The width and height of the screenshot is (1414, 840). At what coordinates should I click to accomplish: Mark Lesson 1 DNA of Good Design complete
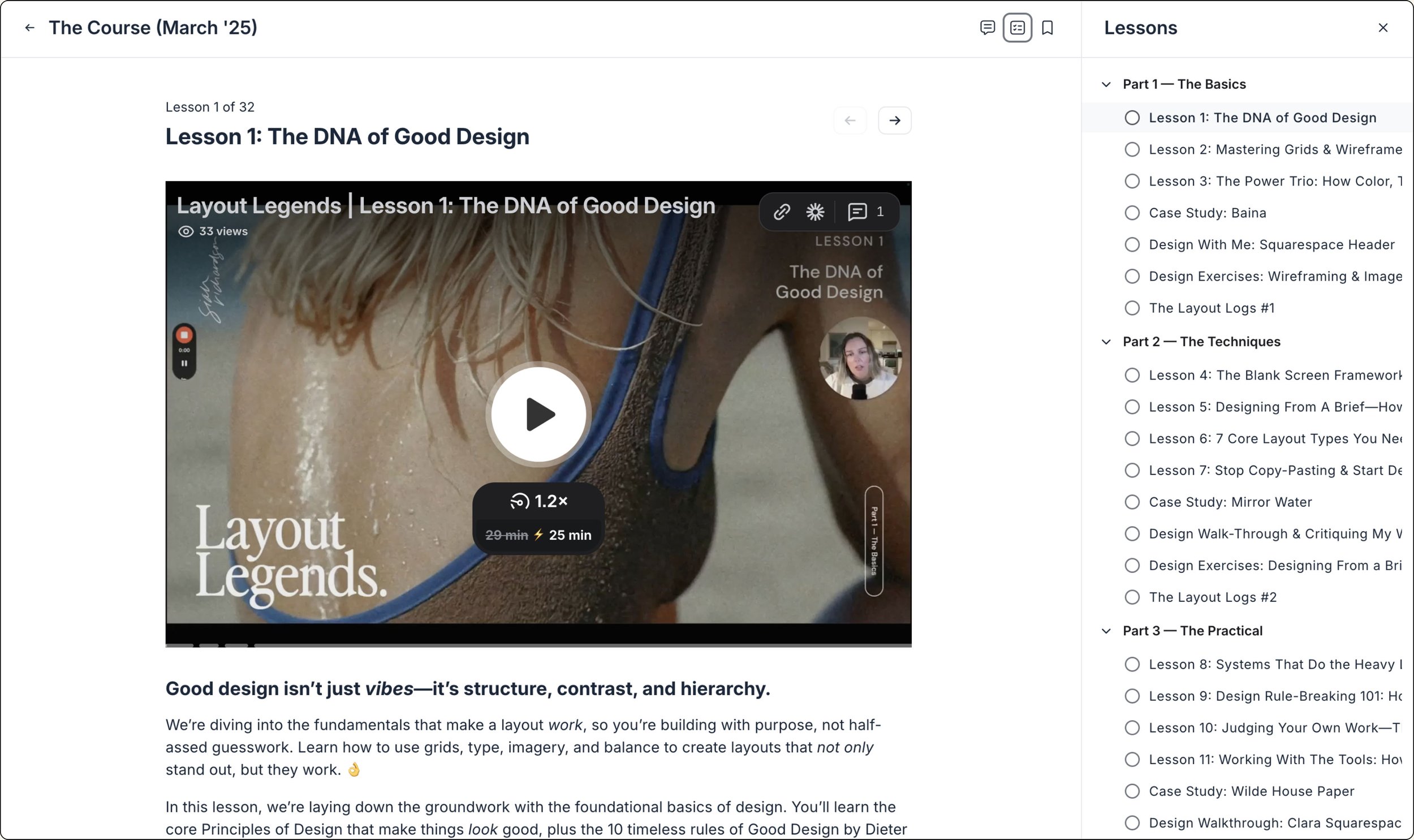[x=1132, y=118]
